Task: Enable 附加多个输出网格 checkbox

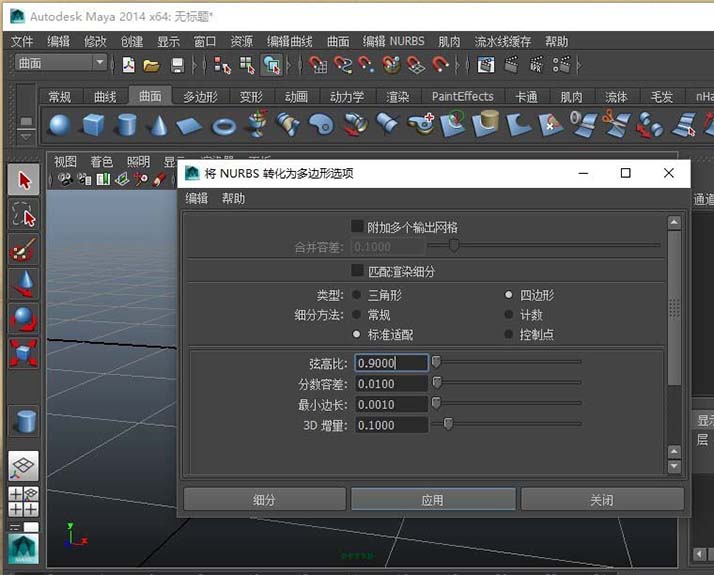Action: (358, 227)
